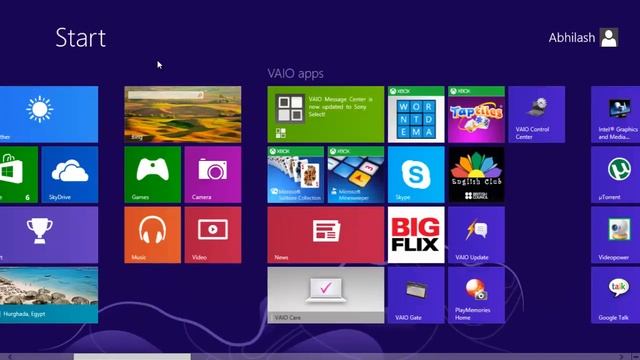Open the Windows Store tile
Screen dimensions: 640x360
(19, 175)
